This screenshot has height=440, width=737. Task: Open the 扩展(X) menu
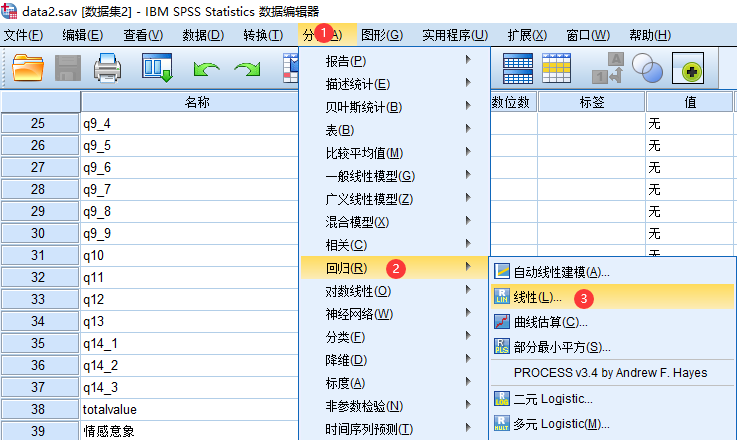tap(527, 35)
